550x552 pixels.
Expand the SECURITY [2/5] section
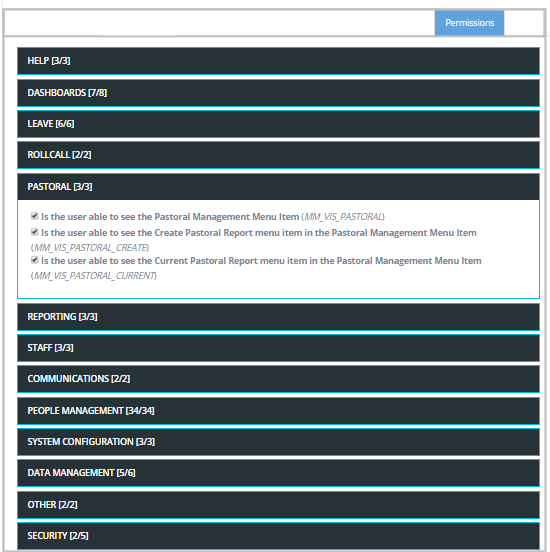coord(278,536)
